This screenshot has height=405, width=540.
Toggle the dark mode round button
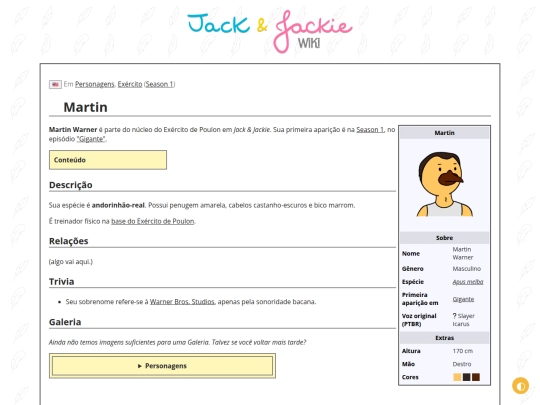[520, 386]
